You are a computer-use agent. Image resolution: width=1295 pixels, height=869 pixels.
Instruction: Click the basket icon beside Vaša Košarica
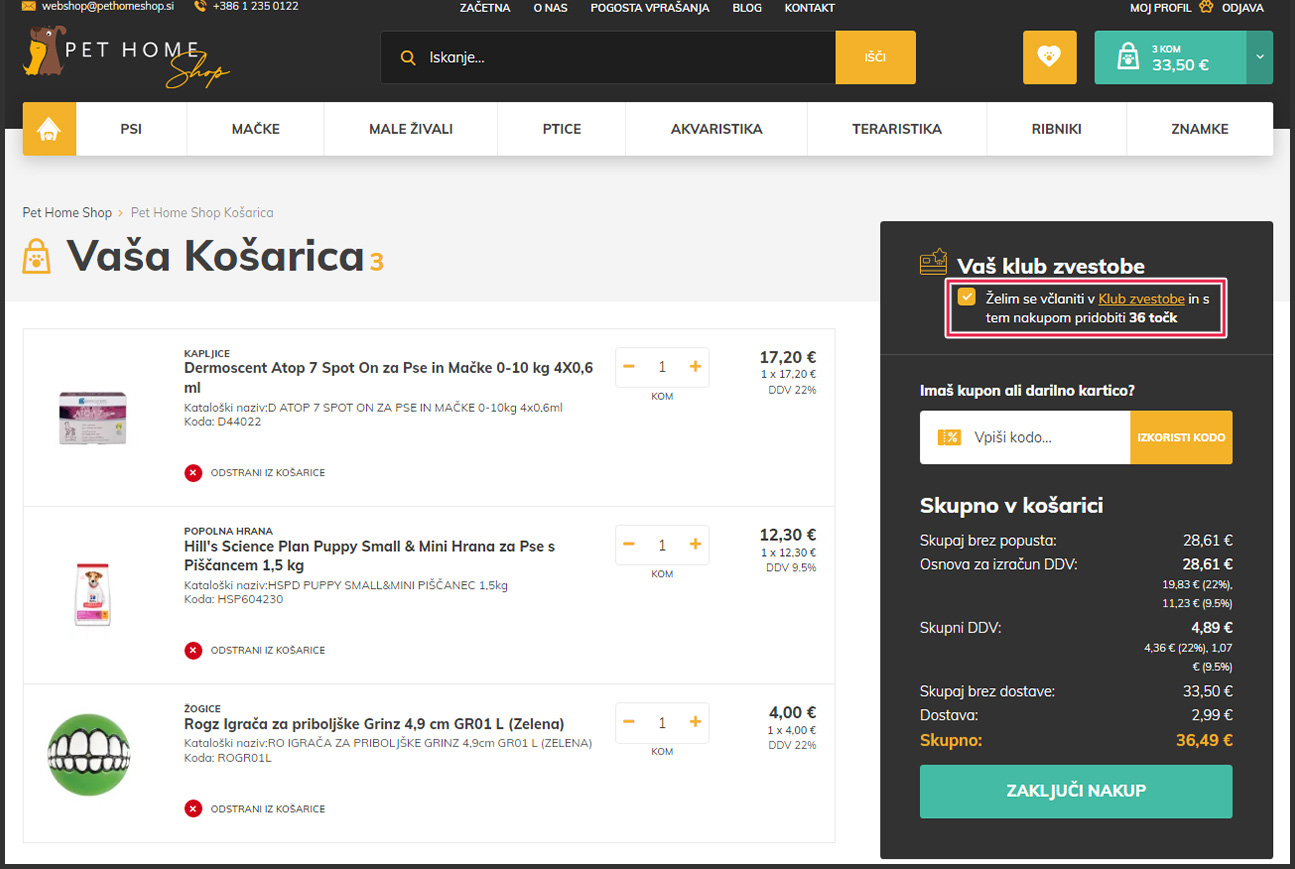36,256
